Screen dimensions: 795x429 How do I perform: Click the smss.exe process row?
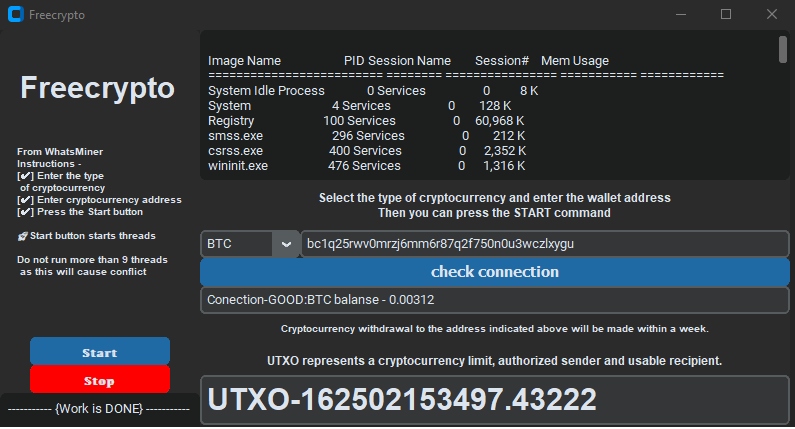tap(367, 136)
